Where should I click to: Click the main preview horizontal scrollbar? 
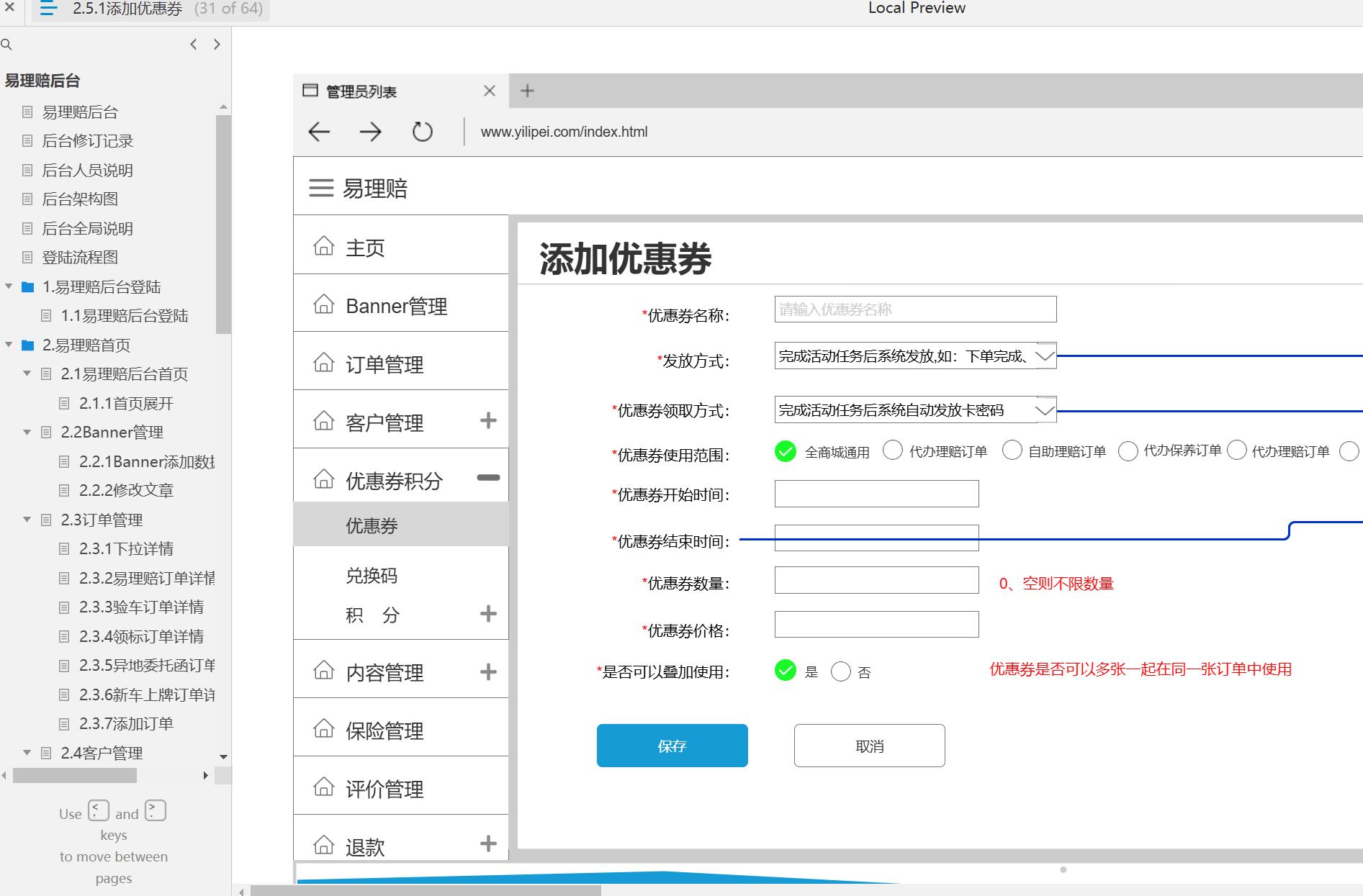pyautogui.click(x=425, y=891)
